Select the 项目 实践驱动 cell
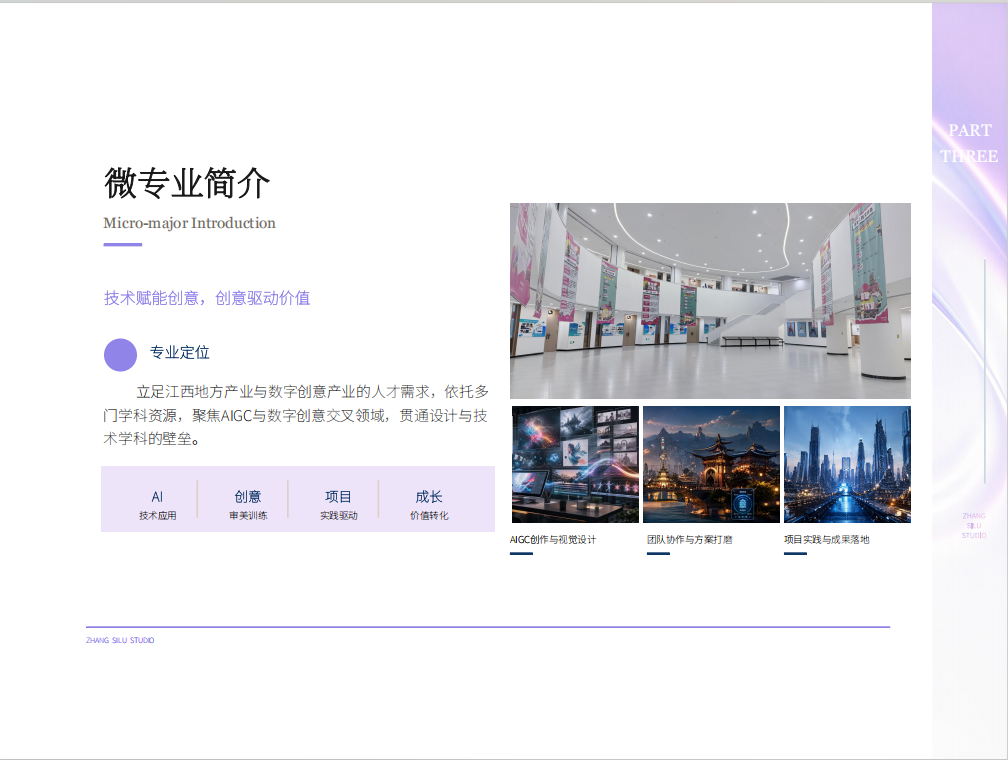 tap(339, 505)
